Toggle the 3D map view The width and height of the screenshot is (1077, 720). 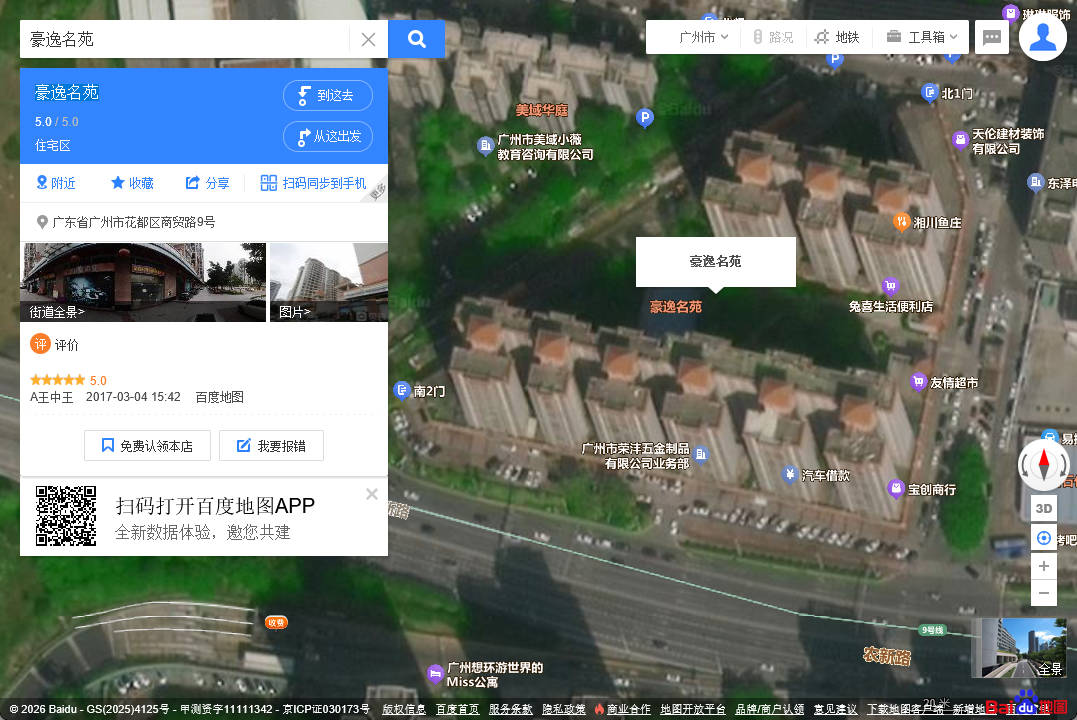tap(1043, 508)
